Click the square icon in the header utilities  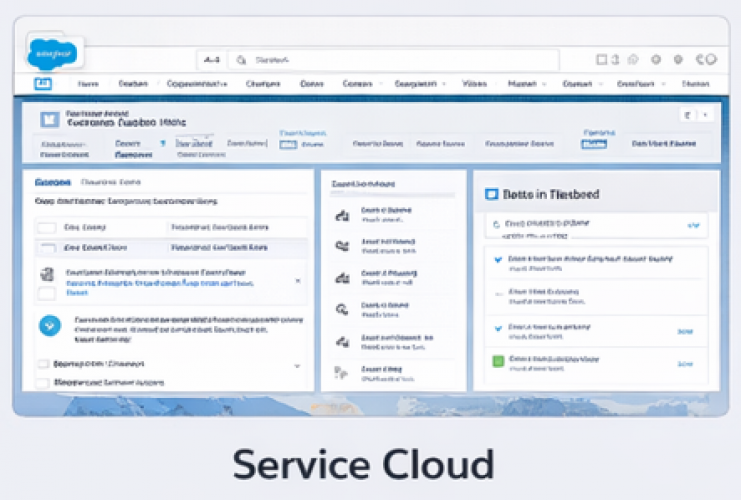(x=602, y=60)
